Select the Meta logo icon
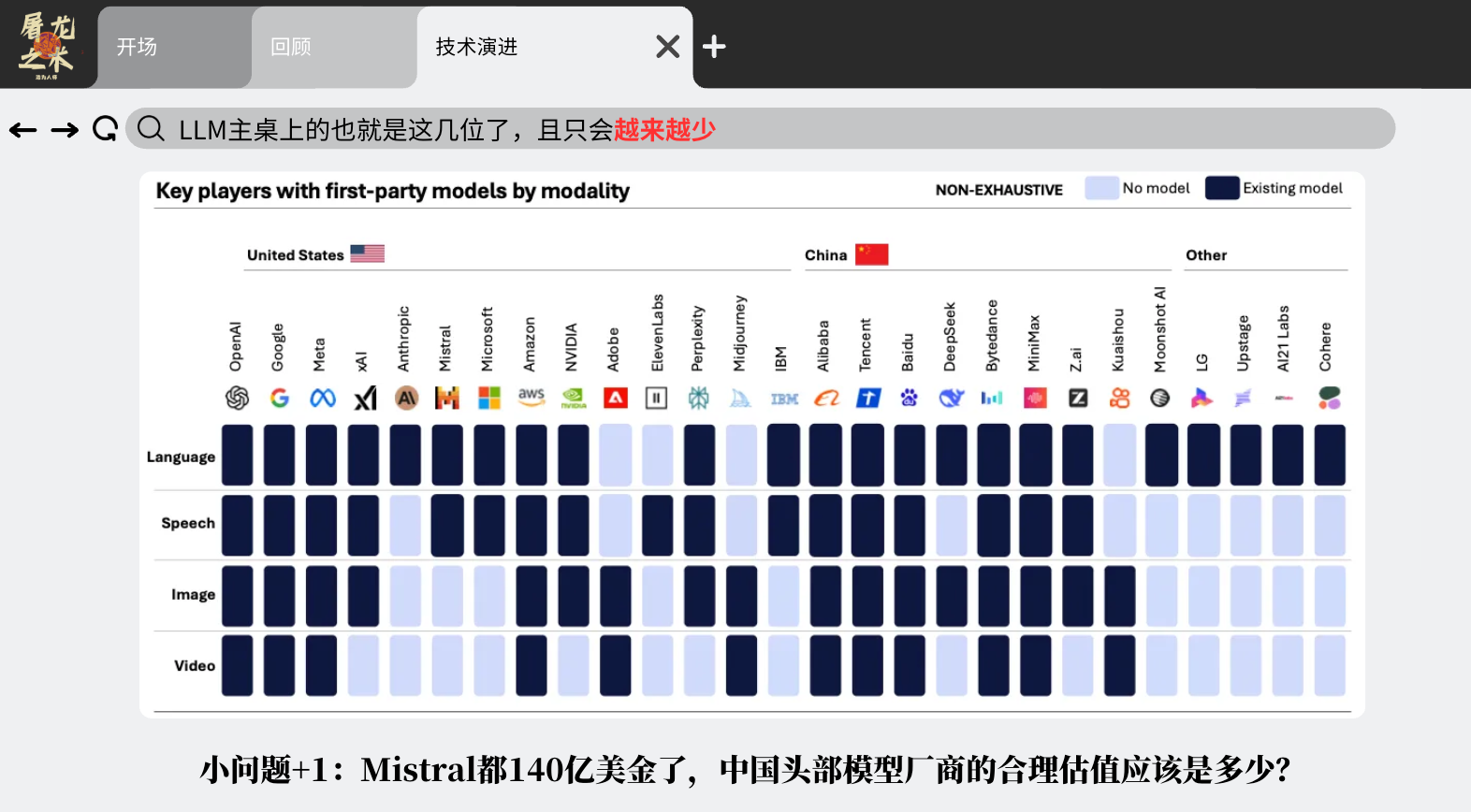 (322, 399)
